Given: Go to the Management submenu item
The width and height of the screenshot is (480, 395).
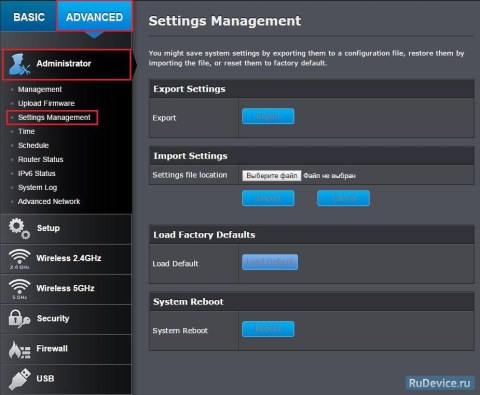Looking at the screenshot, I should [40, 89].
